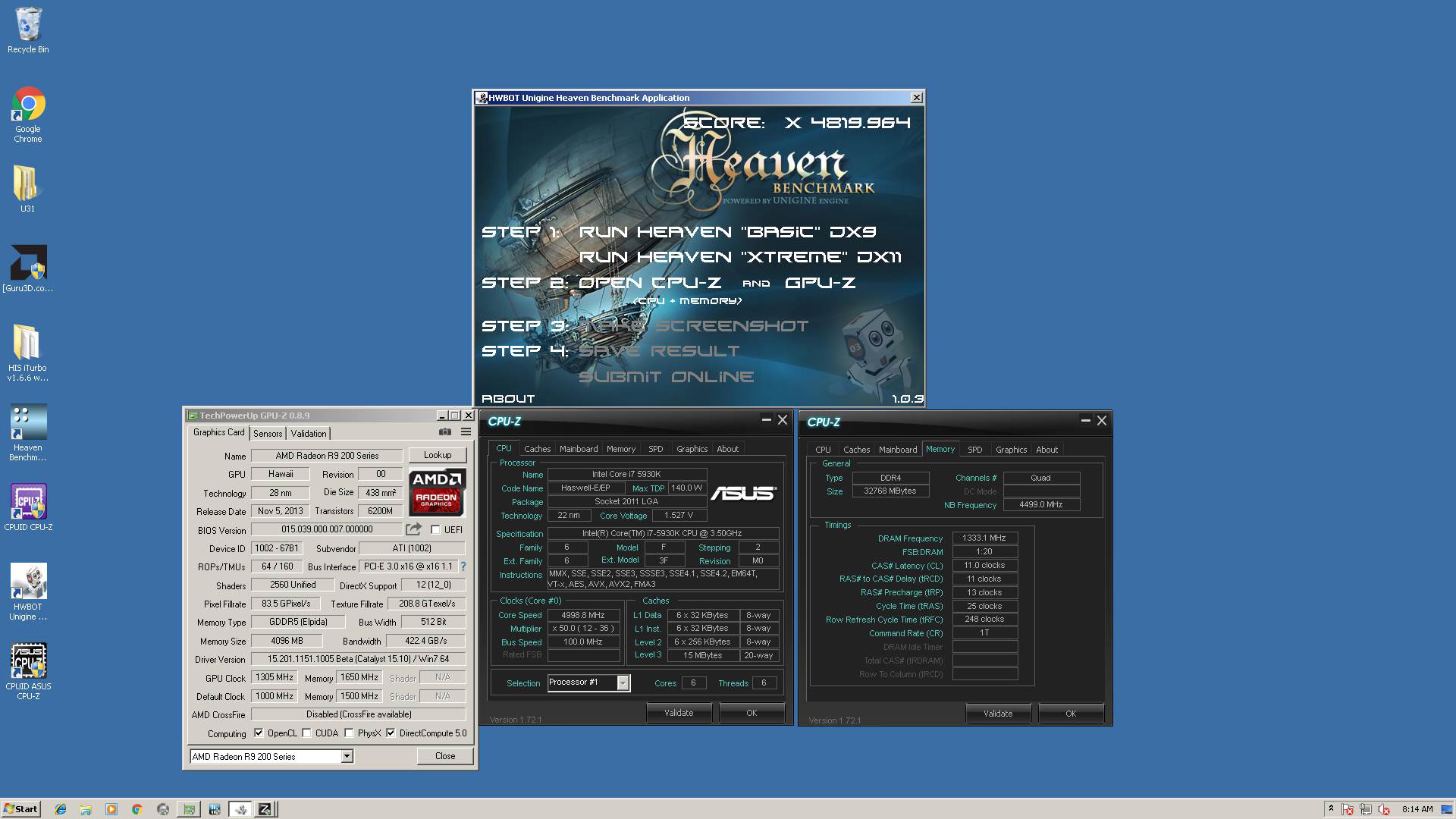
Task: Click the GPU-Z taskbar button
Action: click(188, 809)
